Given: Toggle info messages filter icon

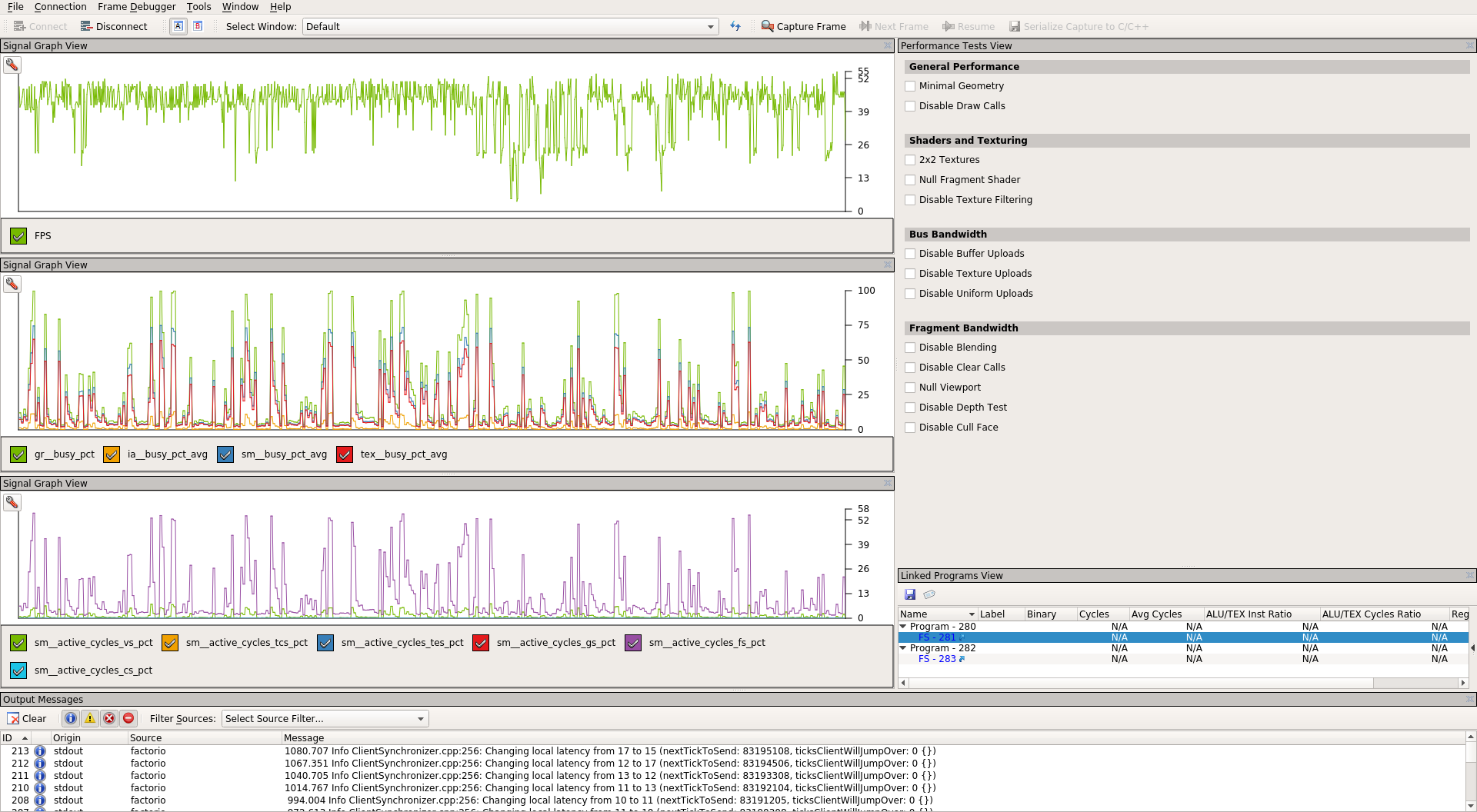Looking at the screenshot, I should coord(71,718).
